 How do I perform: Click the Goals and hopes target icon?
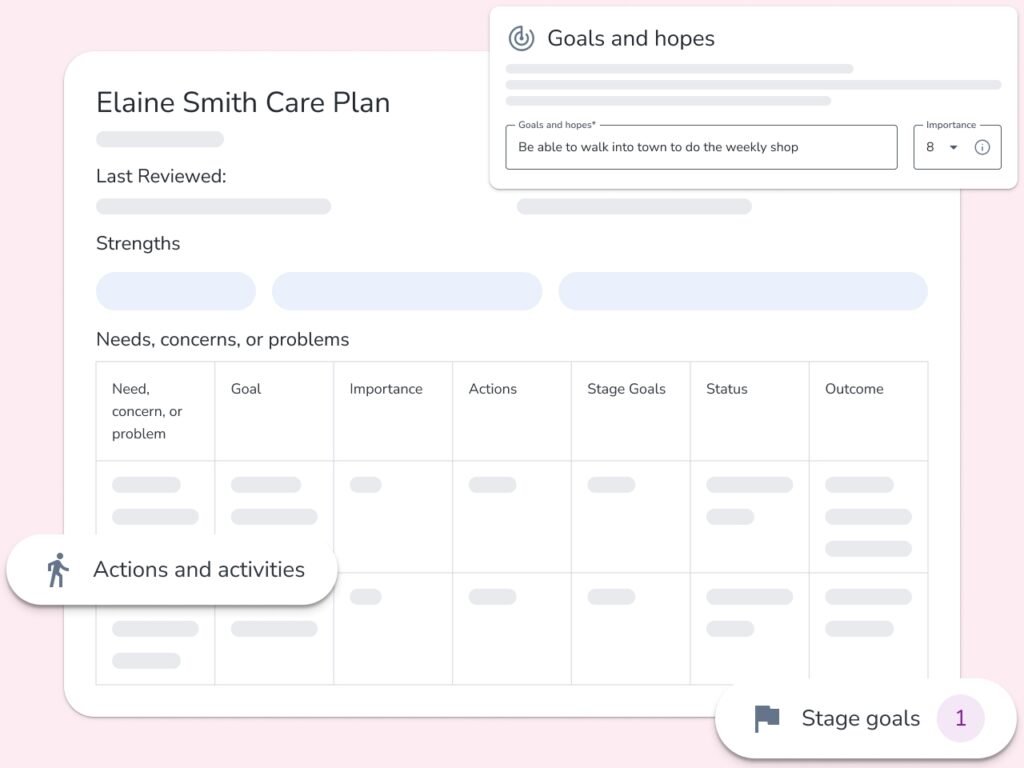521,38
